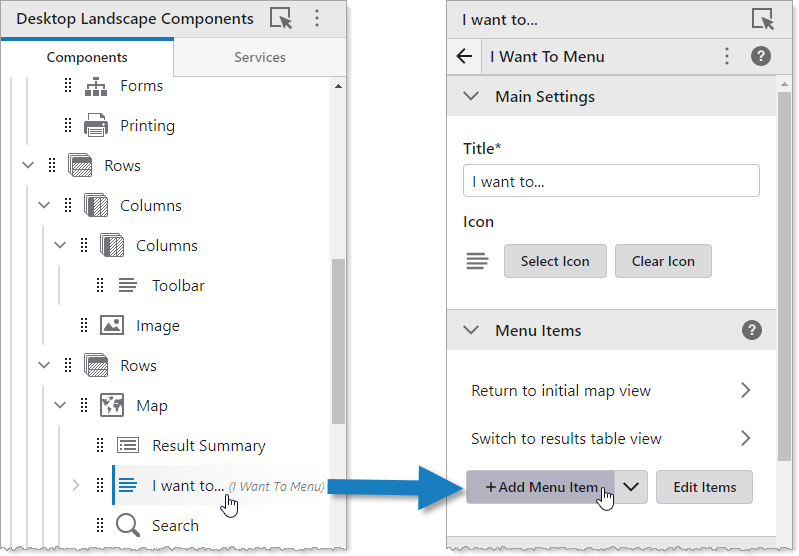Open help for the Menu Items section
The height and width of the screenshot is (556, 799).
(752, 330)
